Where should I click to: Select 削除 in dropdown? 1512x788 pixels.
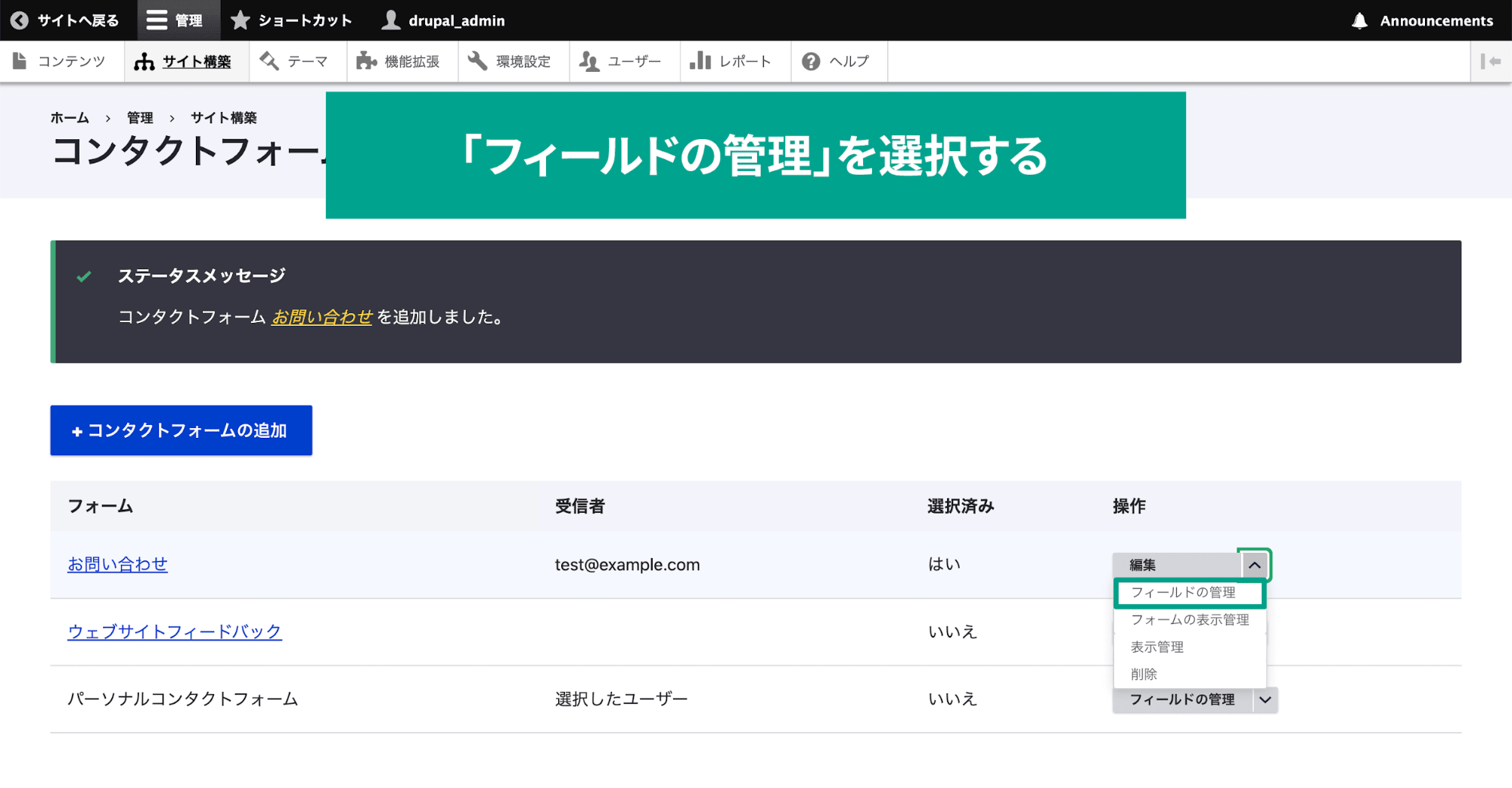(x=1190, y=675)
